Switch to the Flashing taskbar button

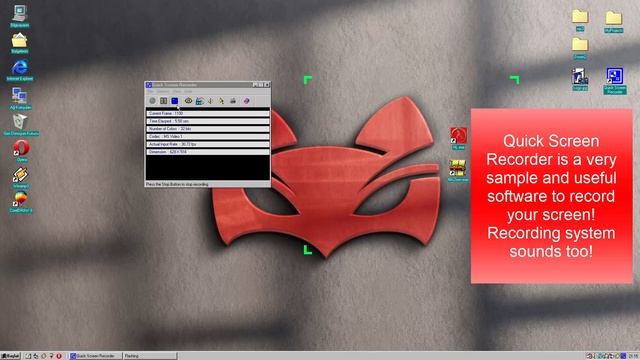150,356
